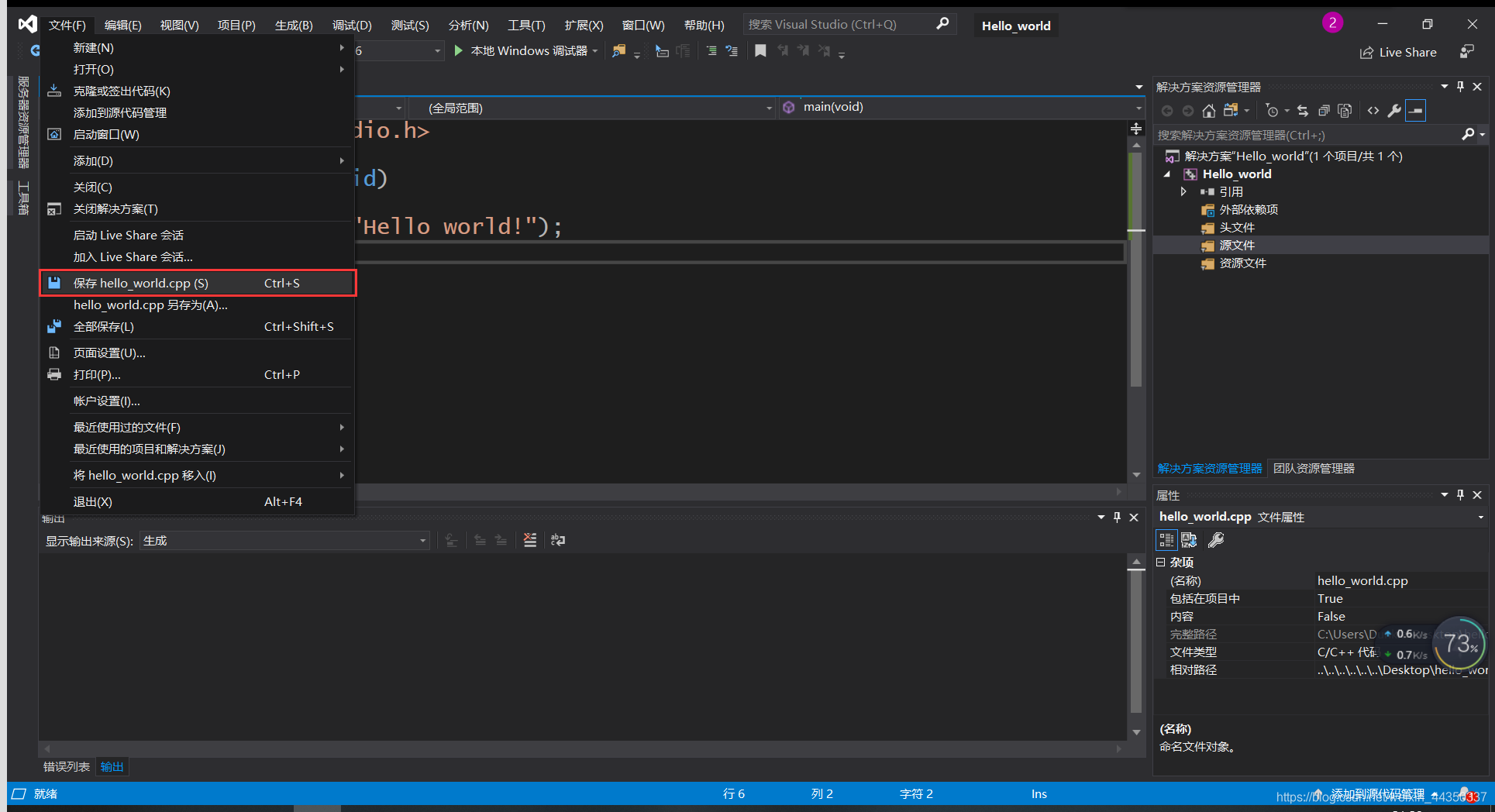
Task: Toggle the preview selected items icon in Solution Explorer
Action: [x=1416, y=110]
